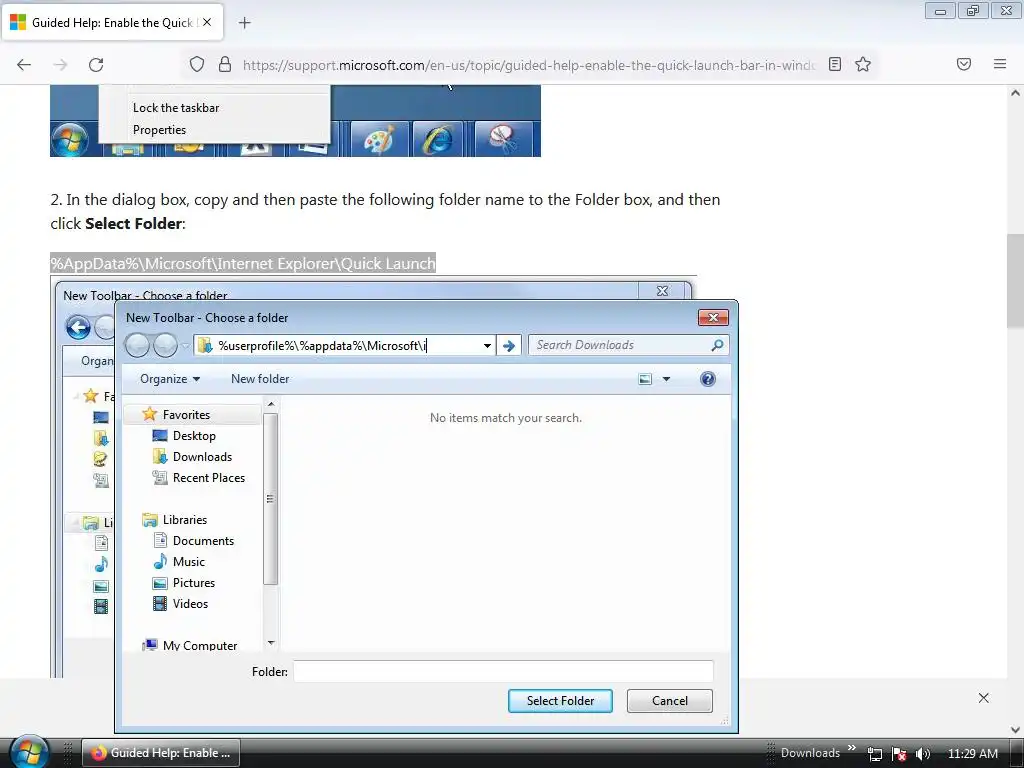Screen dimensions: 1024x768
Task: Click navigation pane scroll down arrow
Action: 271,643
